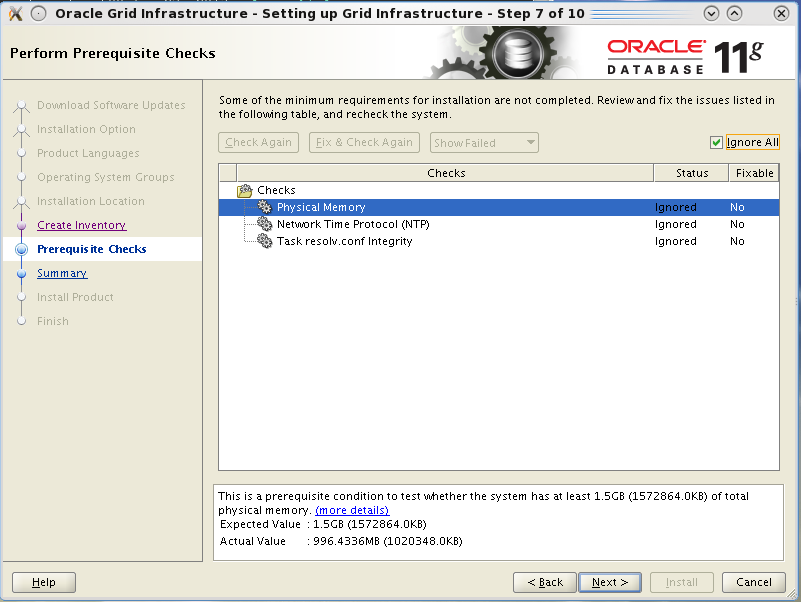Screen dimensions: 801x602
Task: Select the Physical Memory row
Action: [499, 207]
